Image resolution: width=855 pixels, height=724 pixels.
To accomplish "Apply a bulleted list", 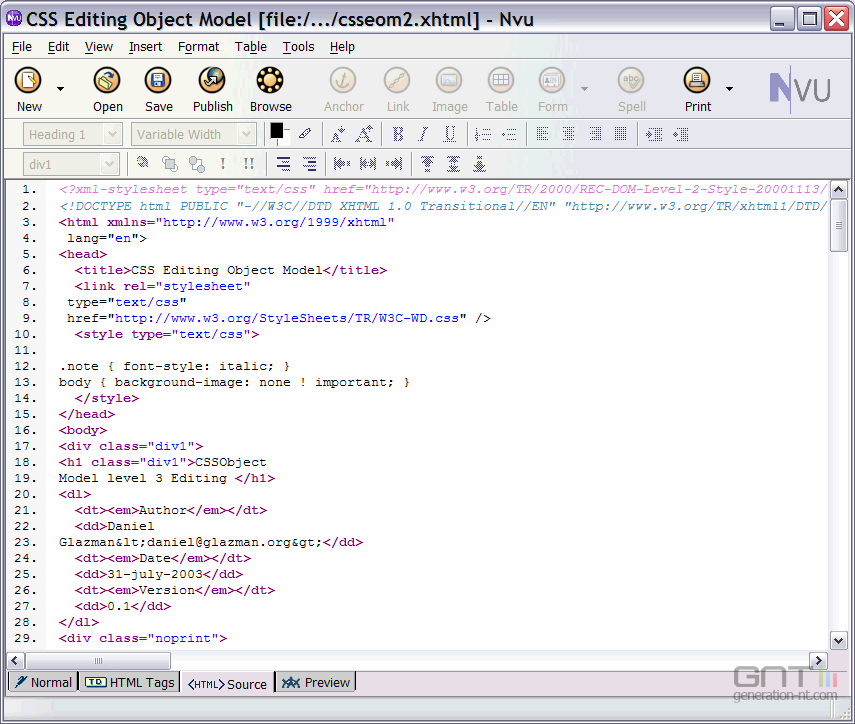I will 509,134.
